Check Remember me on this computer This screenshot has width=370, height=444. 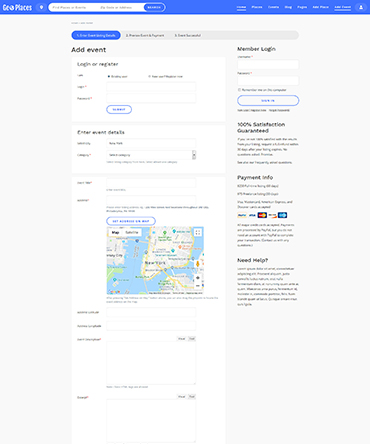click(x=239, y=90)
